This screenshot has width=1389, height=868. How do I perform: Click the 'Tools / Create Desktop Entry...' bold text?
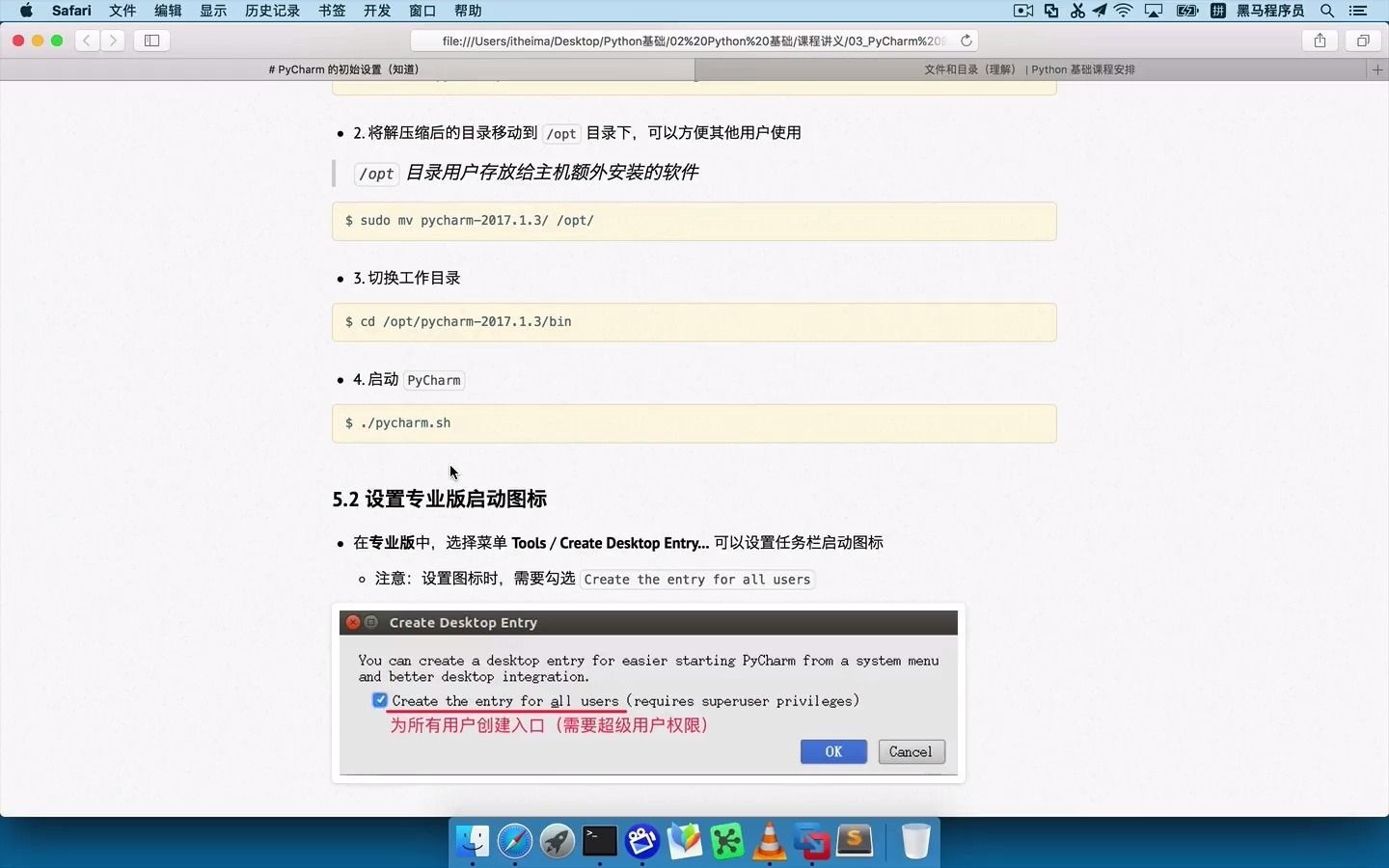tap(610, 543)
